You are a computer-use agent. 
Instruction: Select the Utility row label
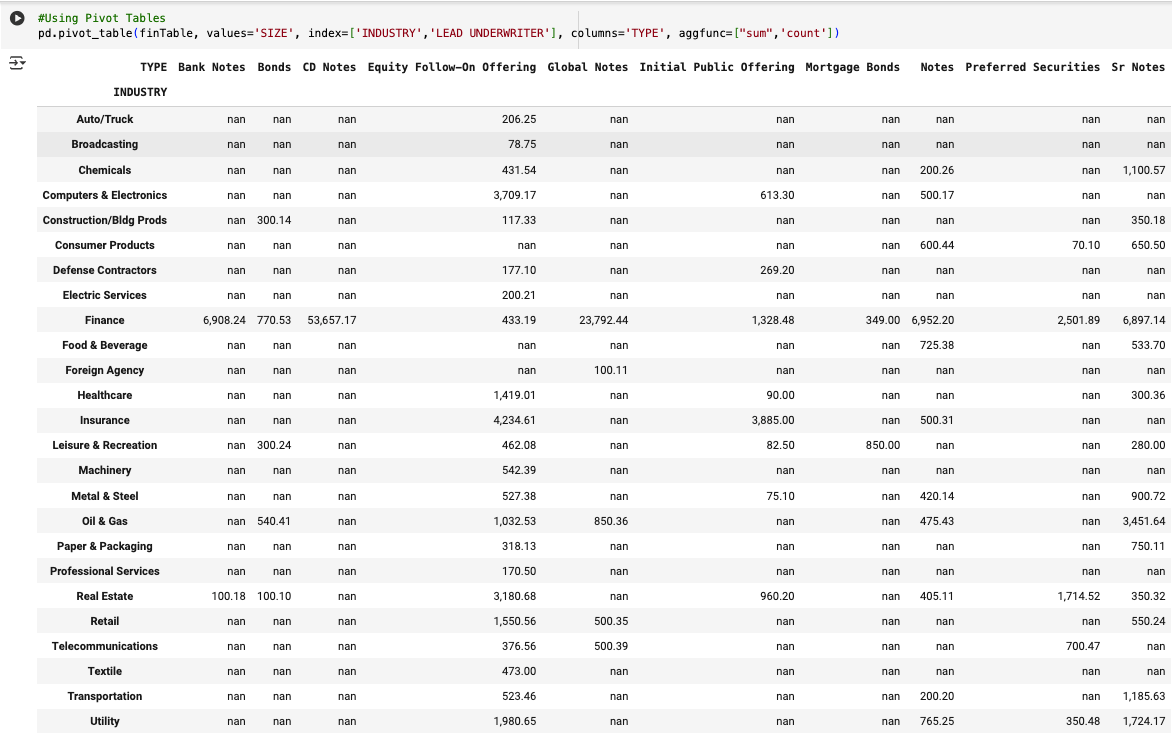point(105,721)
